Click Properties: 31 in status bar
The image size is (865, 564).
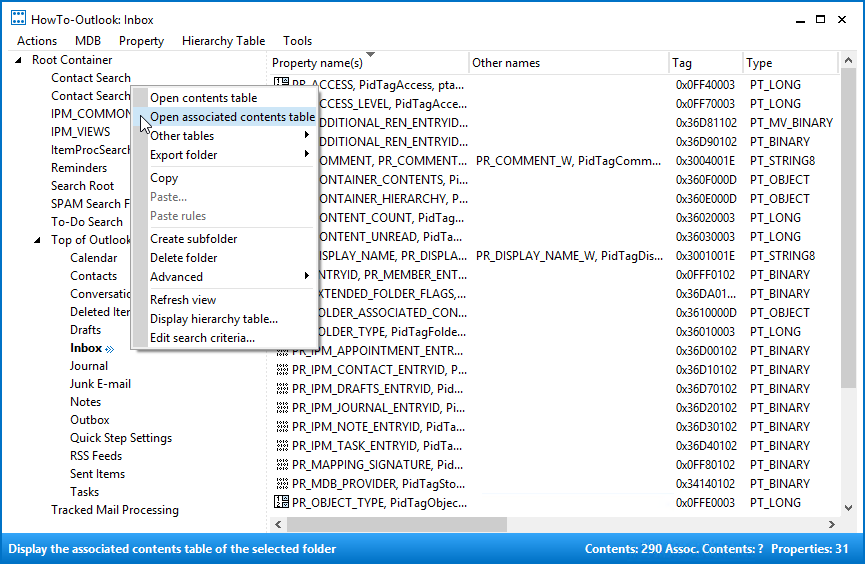[809, 549]
